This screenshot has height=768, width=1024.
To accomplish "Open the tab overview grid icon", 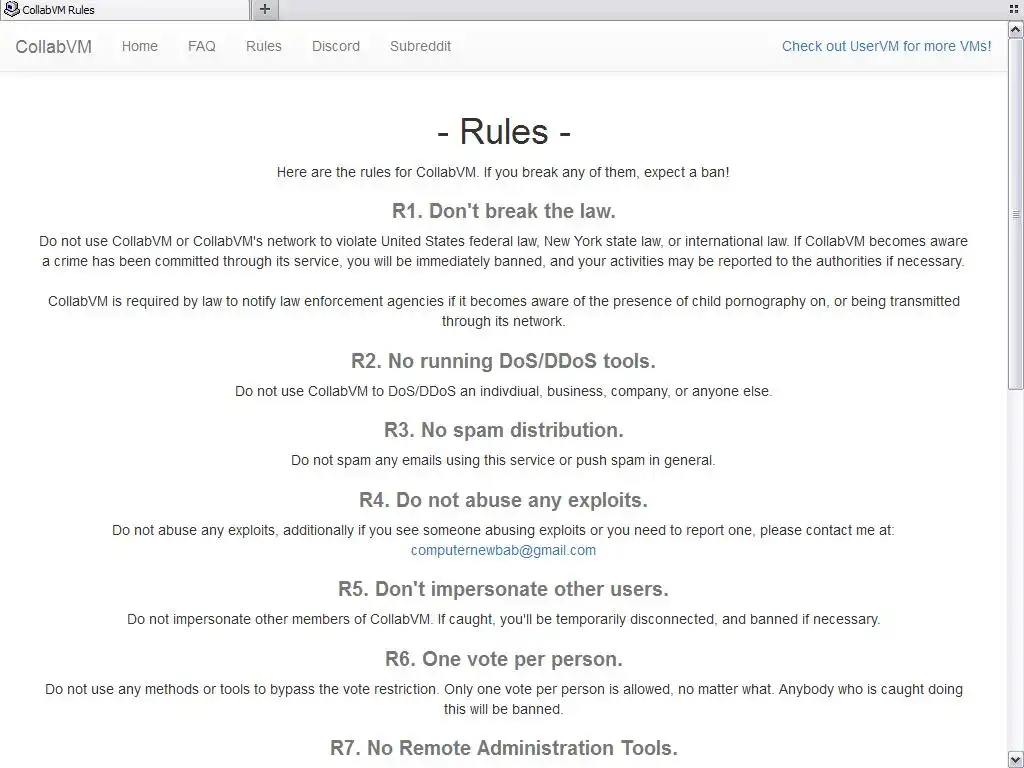I will [1014, 9].
